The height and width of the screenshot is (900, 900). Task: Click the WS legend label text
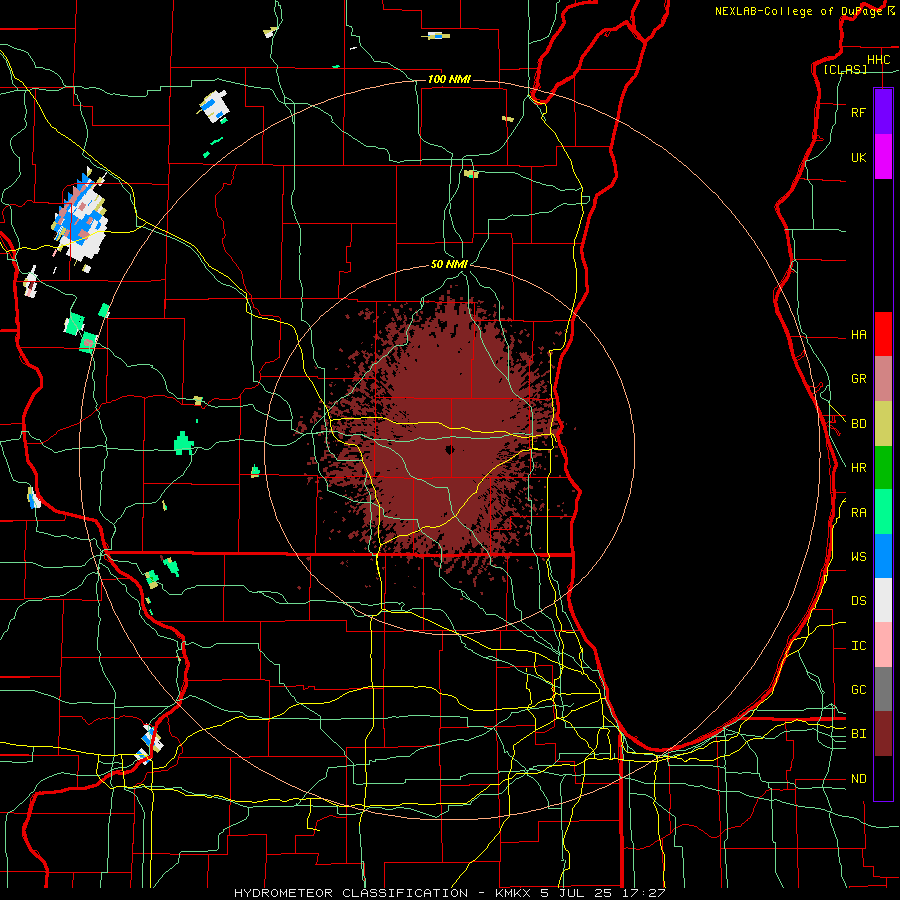tap(858, 557)
